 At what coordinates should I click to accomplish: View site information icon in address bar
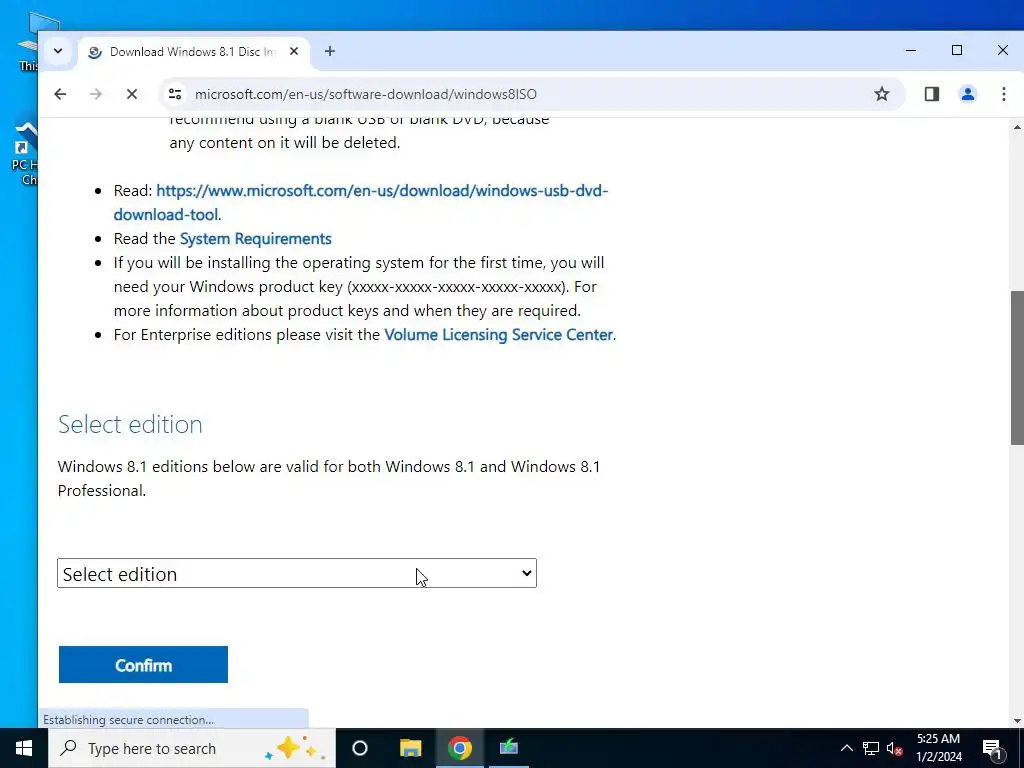click(x=175, y=94)
